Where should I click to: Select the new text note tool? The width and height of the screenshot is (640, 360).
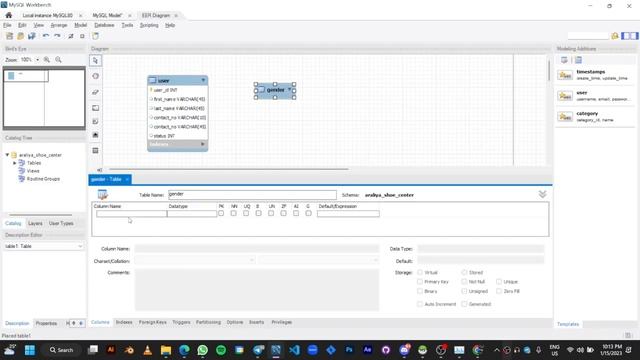click(96, 122)
